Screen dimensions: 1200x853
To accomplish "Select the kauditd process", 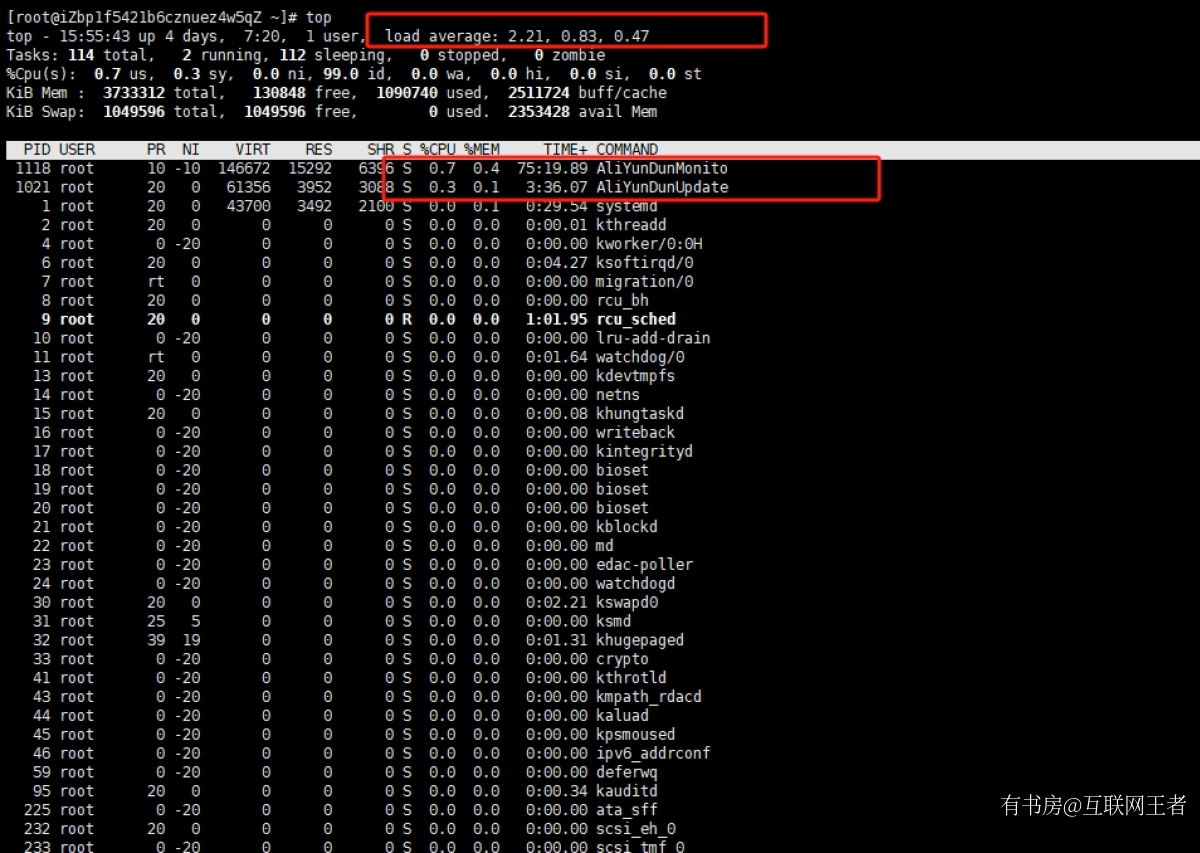I will click(627, 792).
